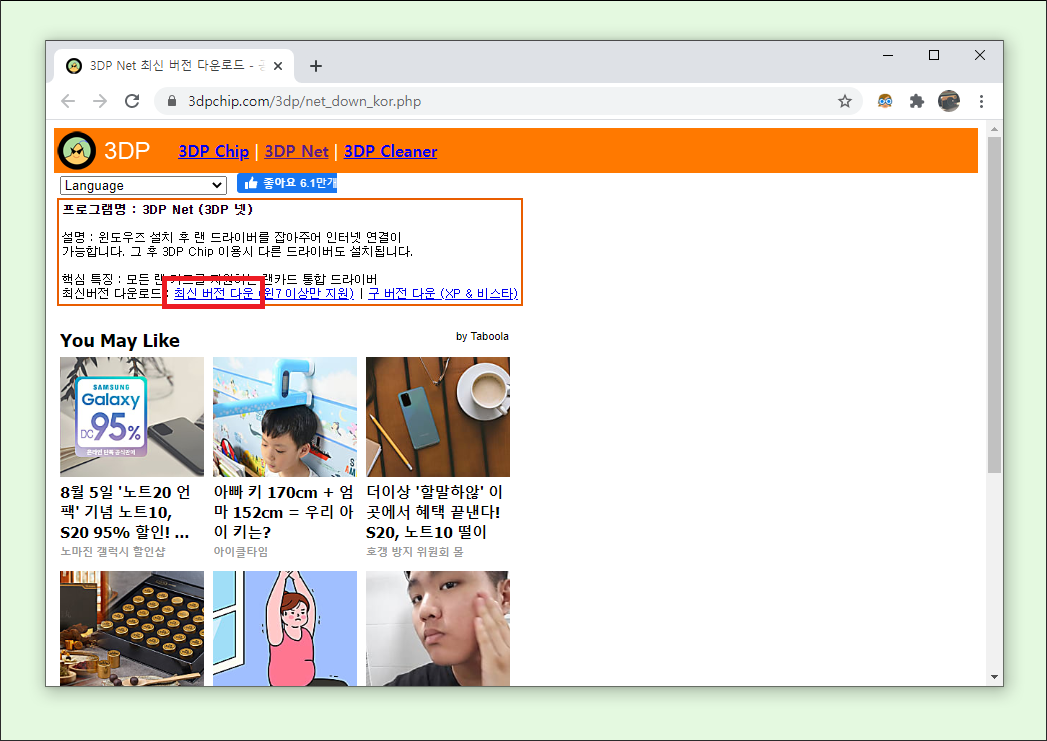Open the stretching woman illustration ad
Image resolution: width=1047 pixels, height=741 pixels.
click(x=284, y=628)
